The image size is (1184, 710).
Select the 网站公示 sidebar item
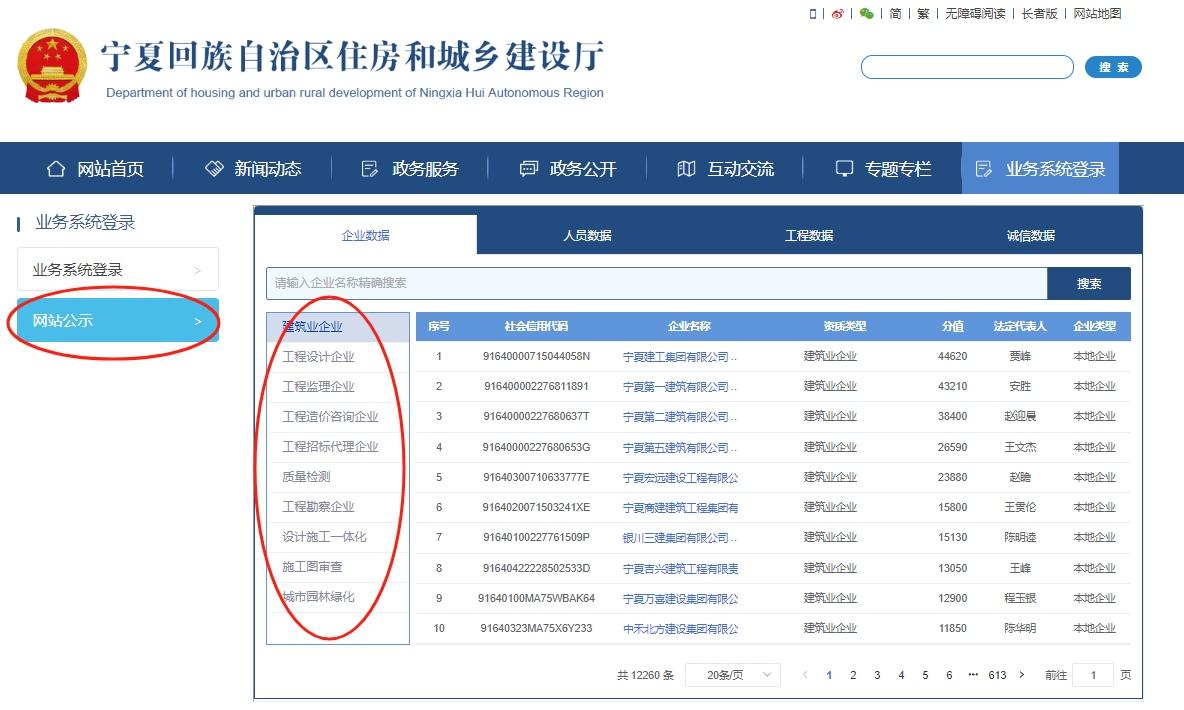[118, 320]
